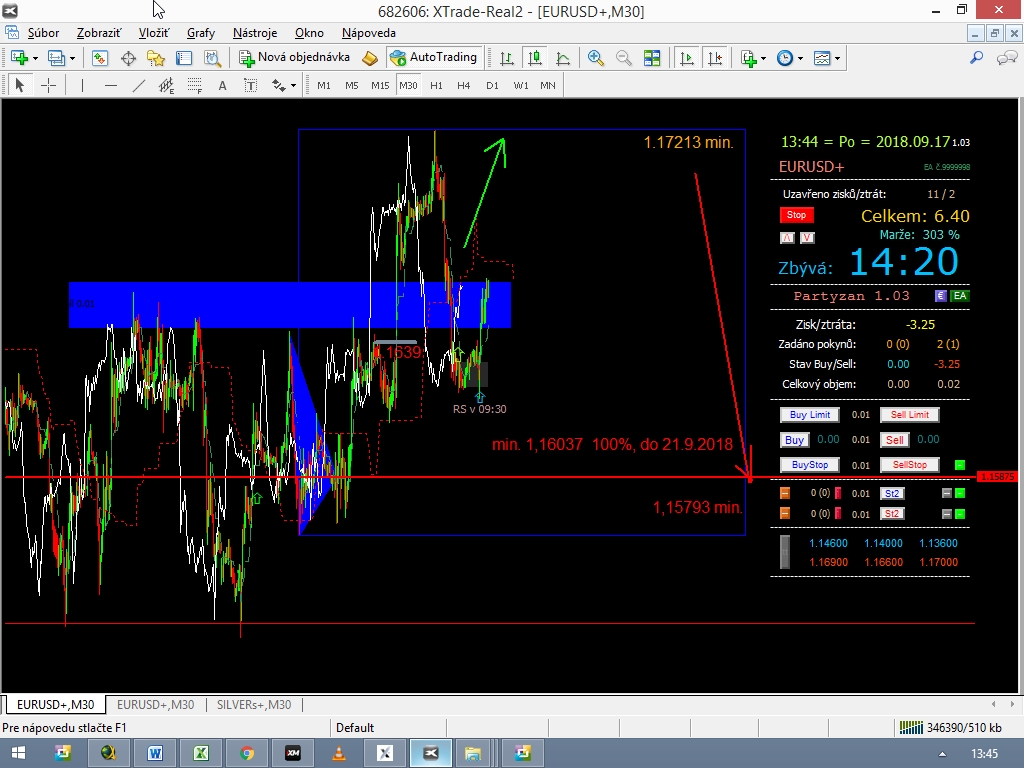Toggle the AutoTrading button
This screenshot has height=768, width=1024.
(434, 57)
